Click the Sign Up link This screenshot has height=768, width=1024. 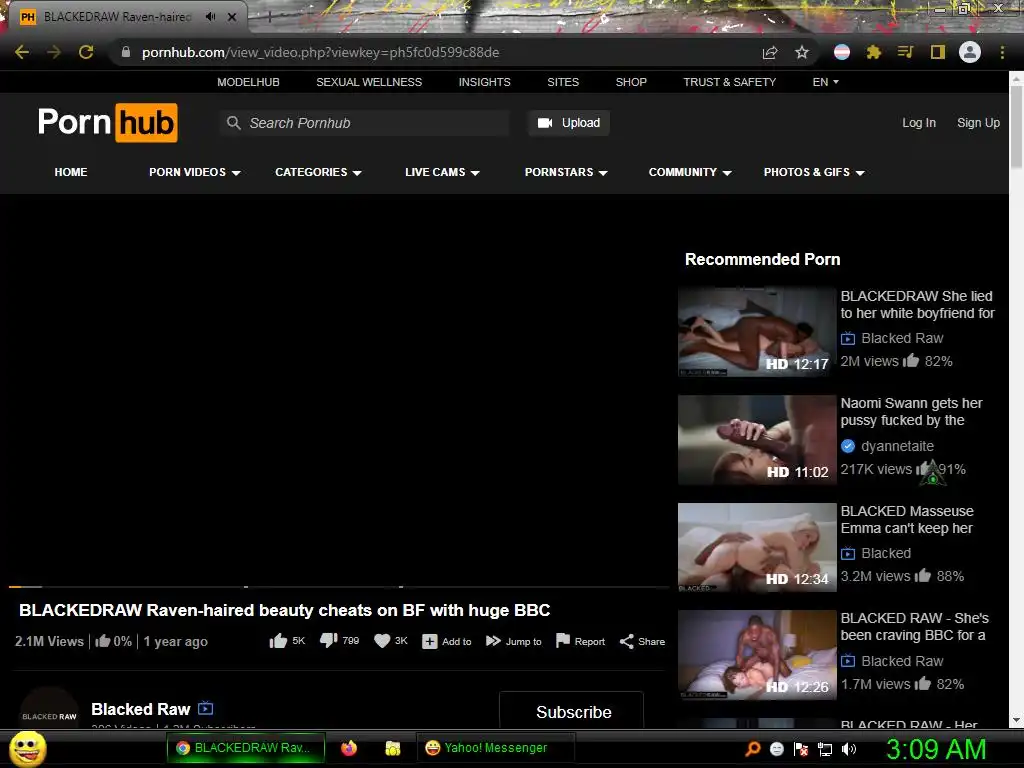click(x=978, y=123)
